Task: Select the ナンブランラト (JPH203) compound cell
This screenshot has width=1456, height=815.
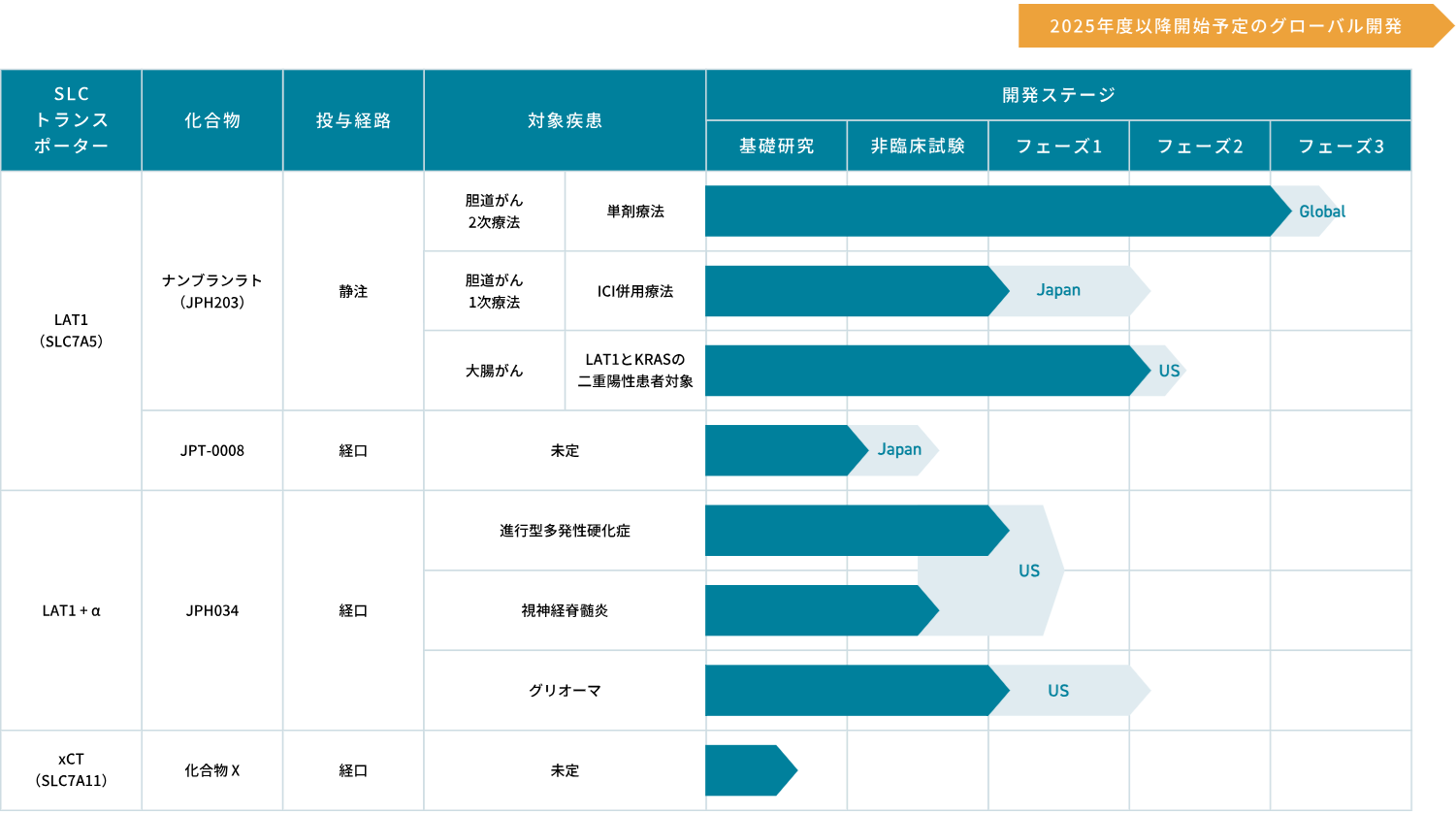Action: 212,291
